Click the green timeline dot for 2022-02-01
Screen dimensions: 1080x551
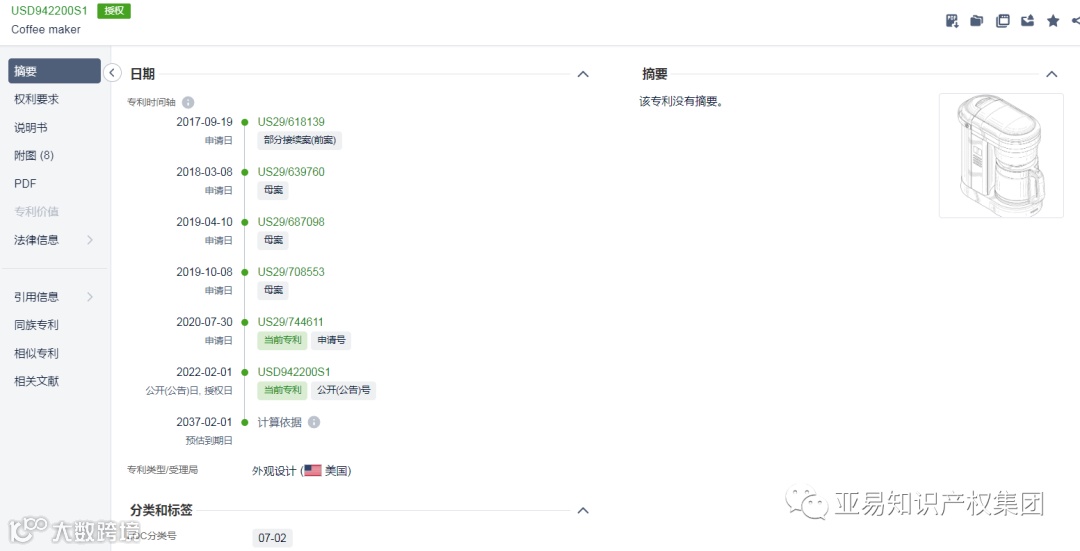pos(245,372)
